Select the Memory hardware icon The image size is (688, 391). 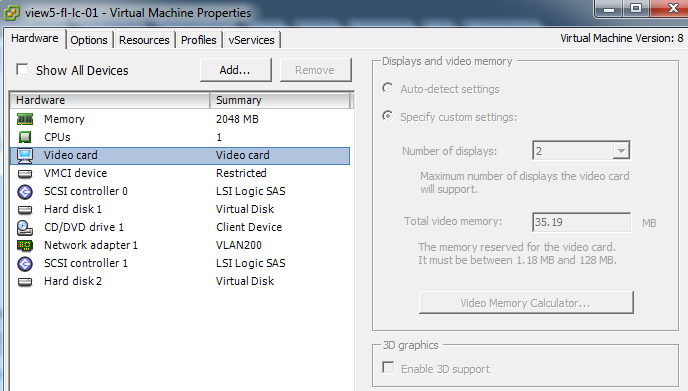25,119
